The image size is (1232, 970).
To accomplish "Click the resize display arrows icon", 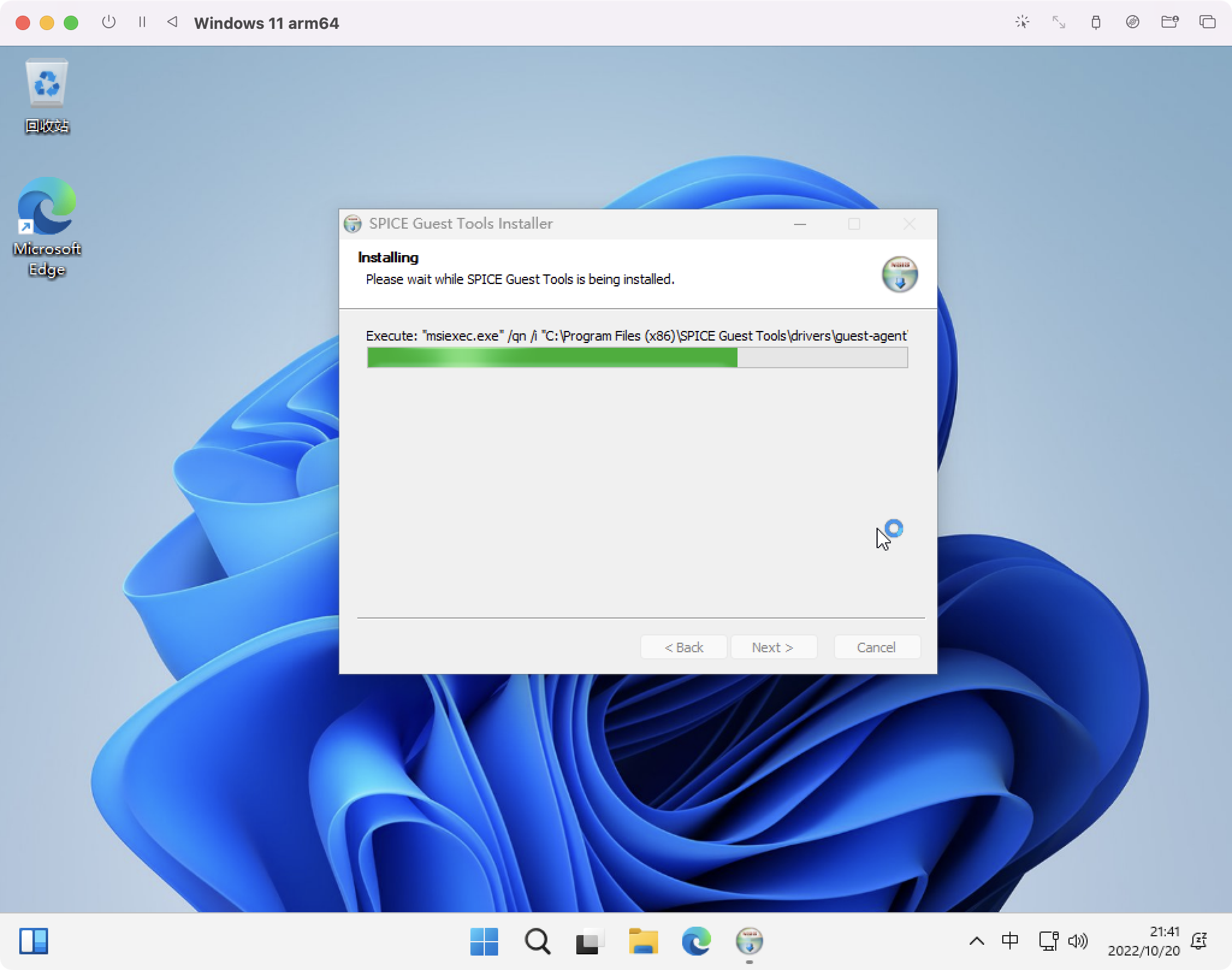I will click(1059, 22).
